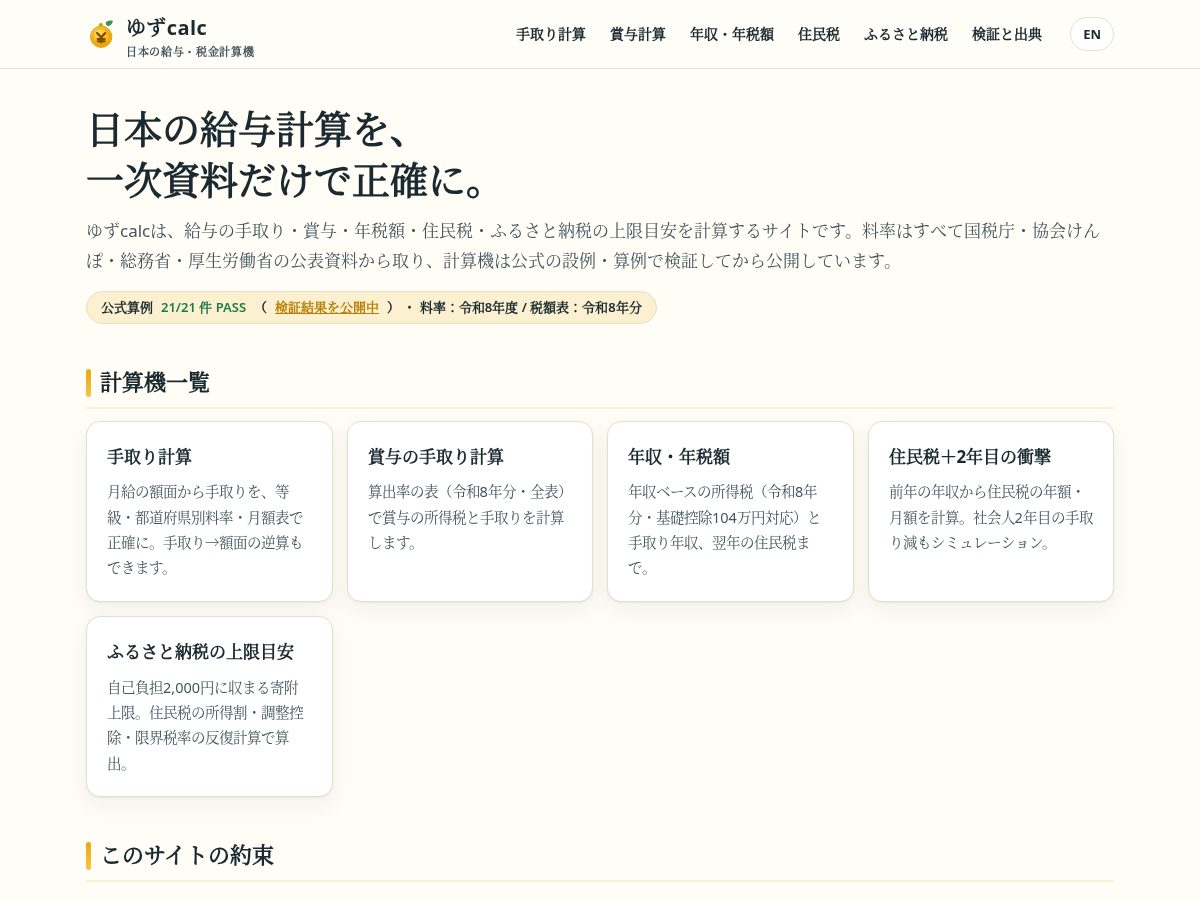Click description text starting 前年の年収から住民税
Viewport: 1200px width, 900px height.
(x=991, y=517)
